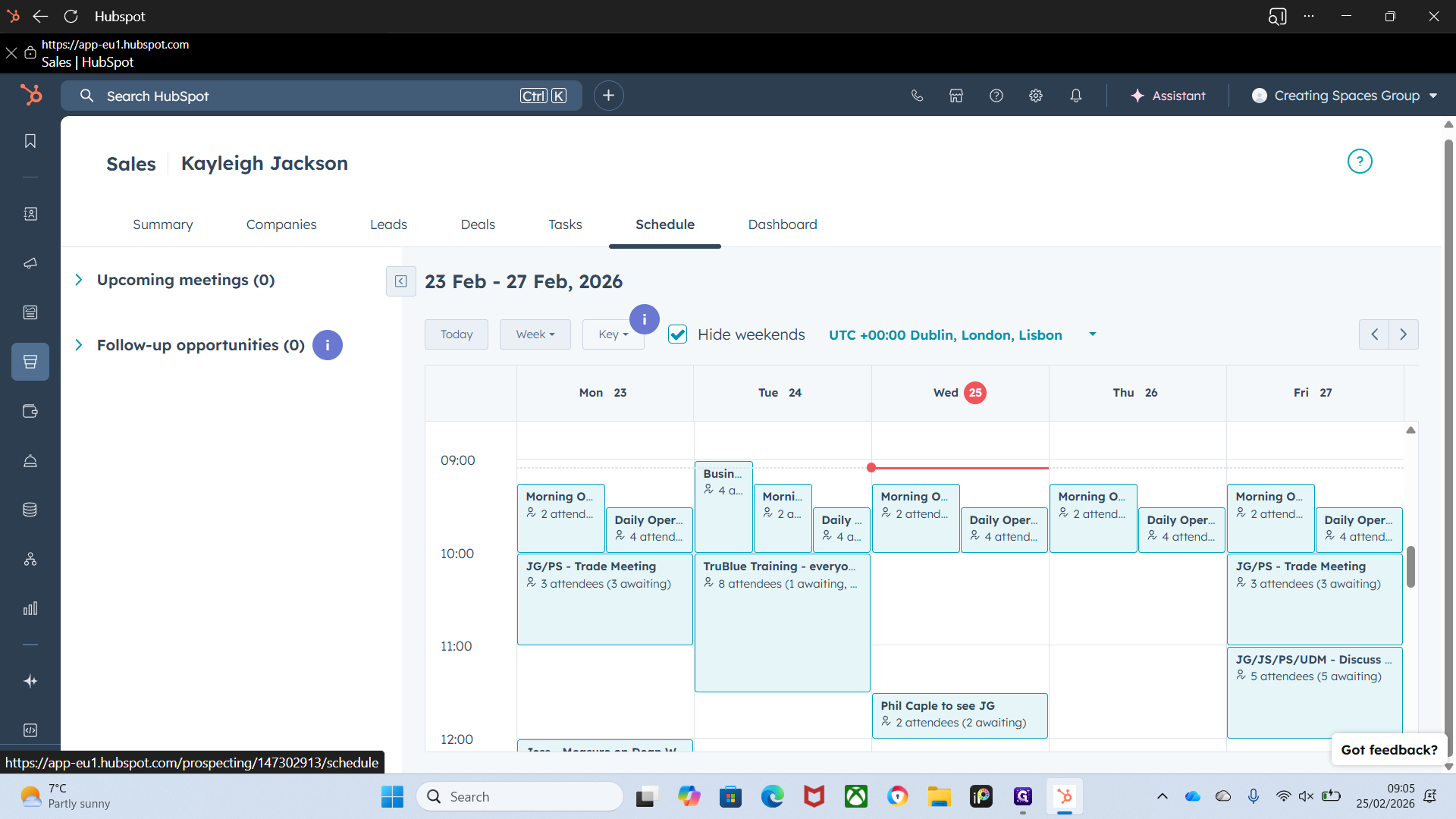
Task: Click the taskbar Search box
Action: click(x=519, y=796)
